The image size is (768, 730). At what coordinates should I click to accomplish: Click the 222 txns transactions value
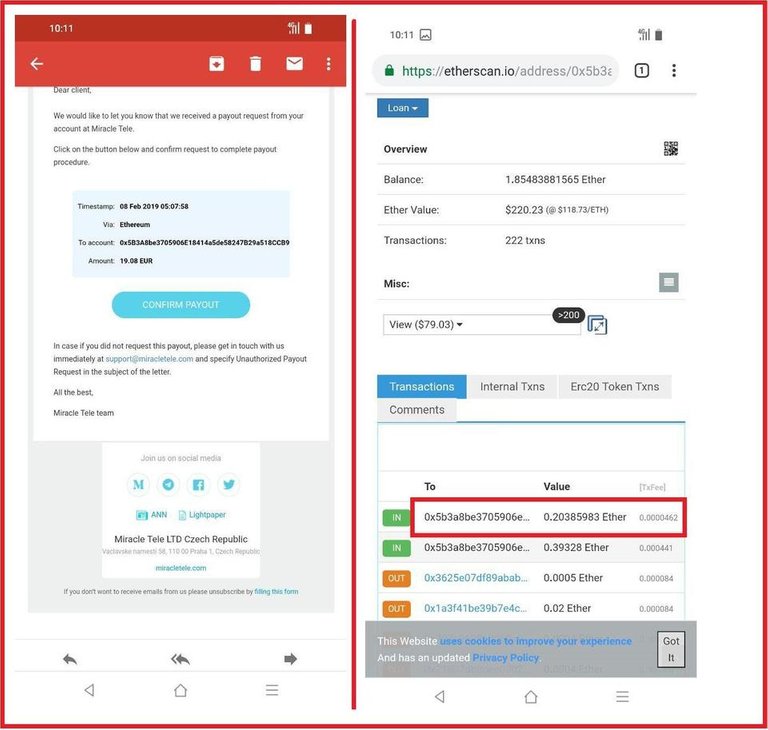coord(525,240)
